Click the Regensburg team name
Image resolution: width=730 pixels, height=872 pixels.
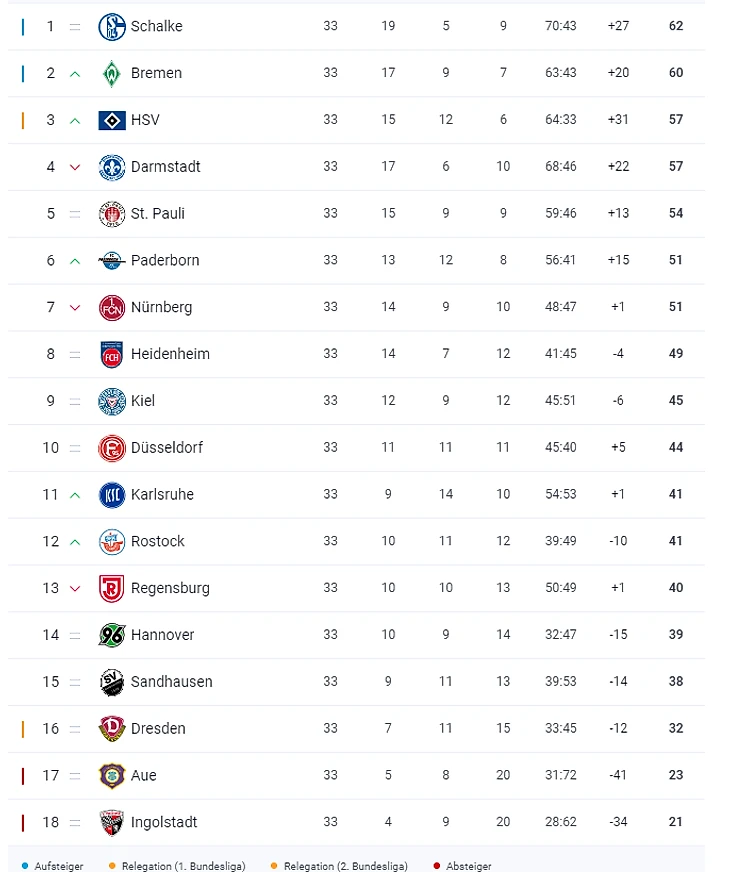coord(170,588)
